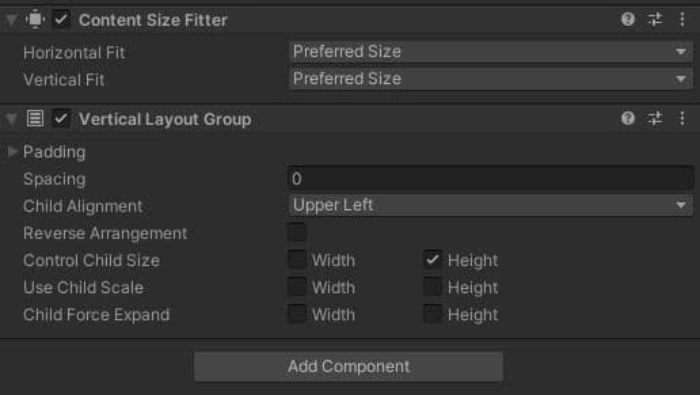Disable the Content Size Fitter component checkbox

pyautogui.click(x=61, y=20)
